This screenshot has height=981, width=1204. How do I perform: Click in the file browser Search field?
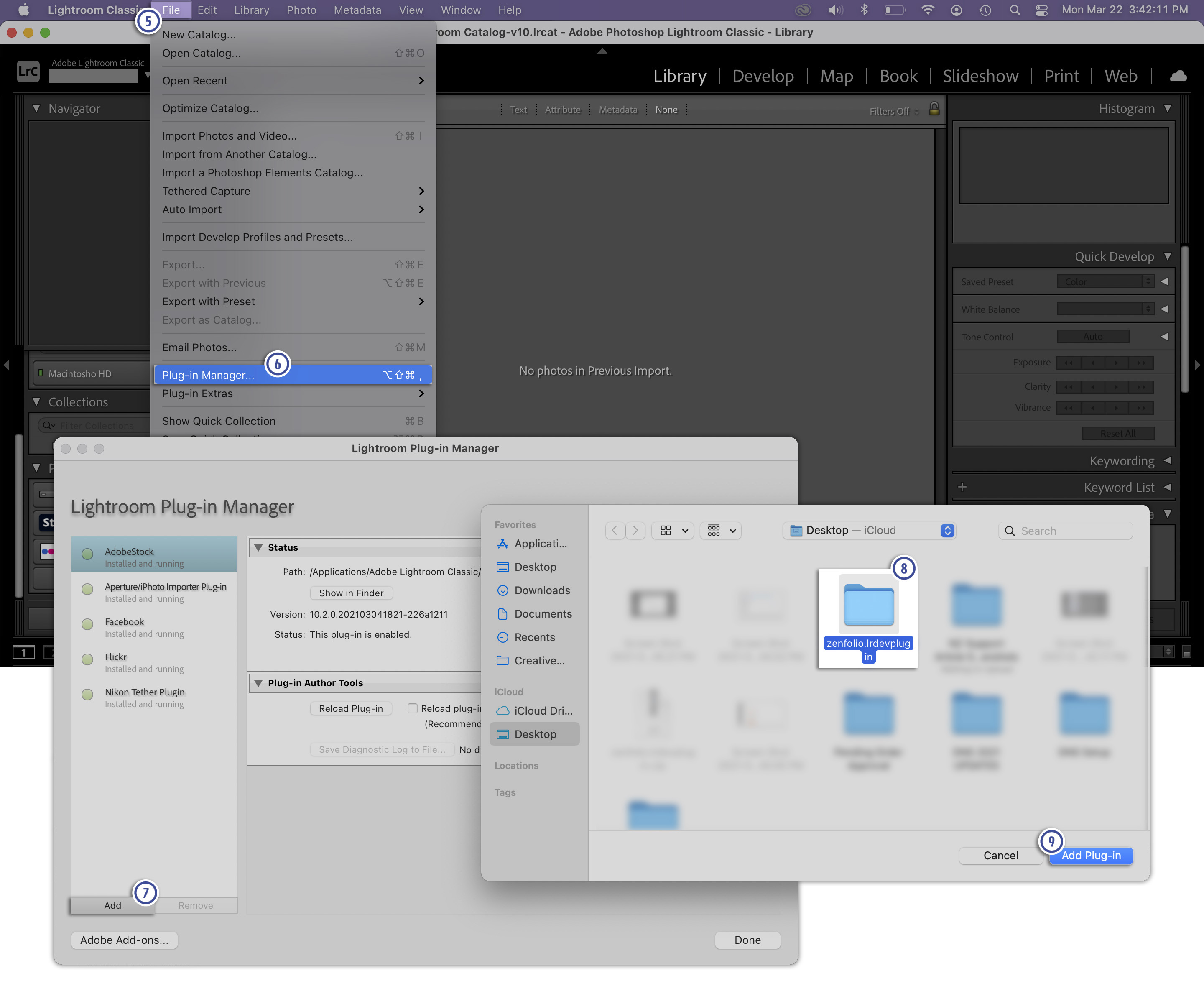pyautogui.click(x=1066, y=530)
